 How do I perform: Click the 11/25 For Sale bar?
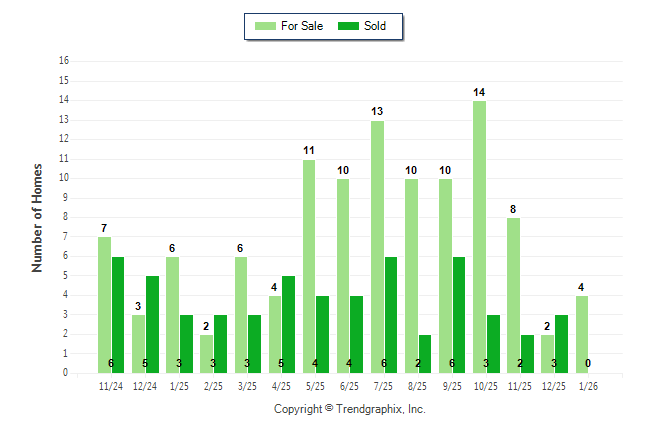[513, 295]
